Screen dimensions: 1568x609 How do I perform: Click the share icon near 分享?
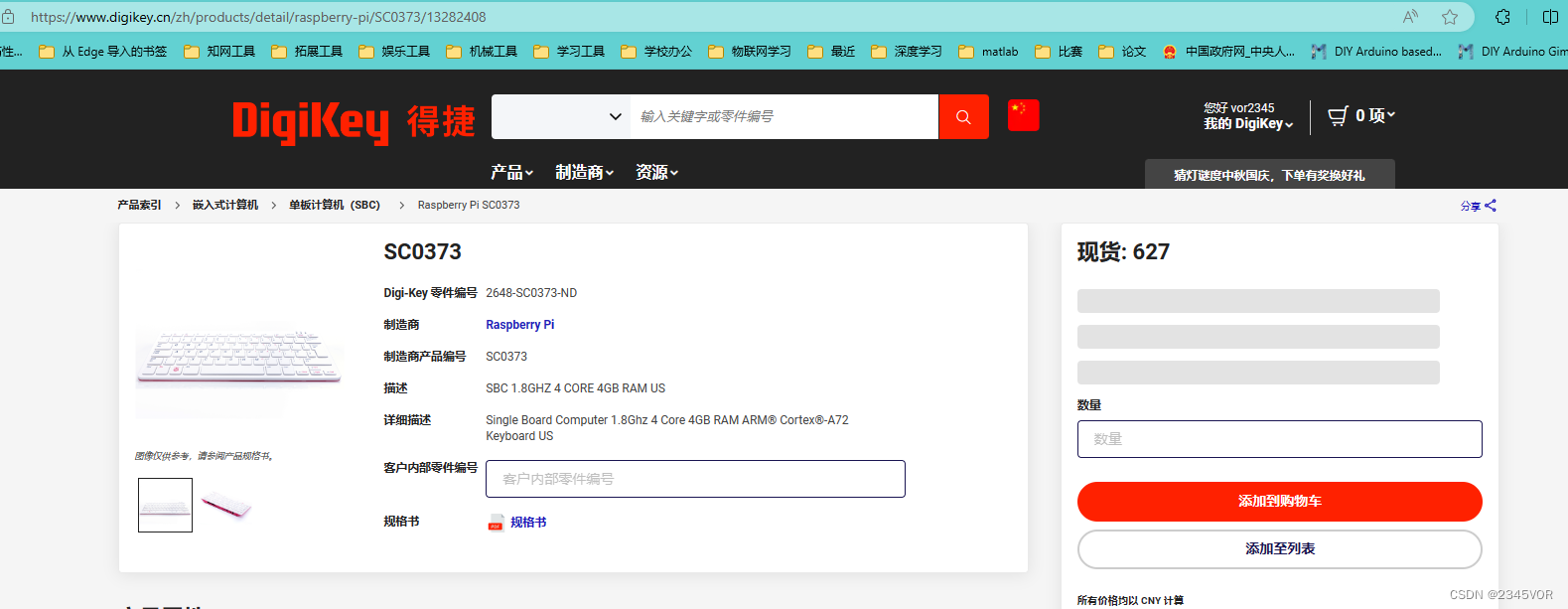pos(1491,206)
